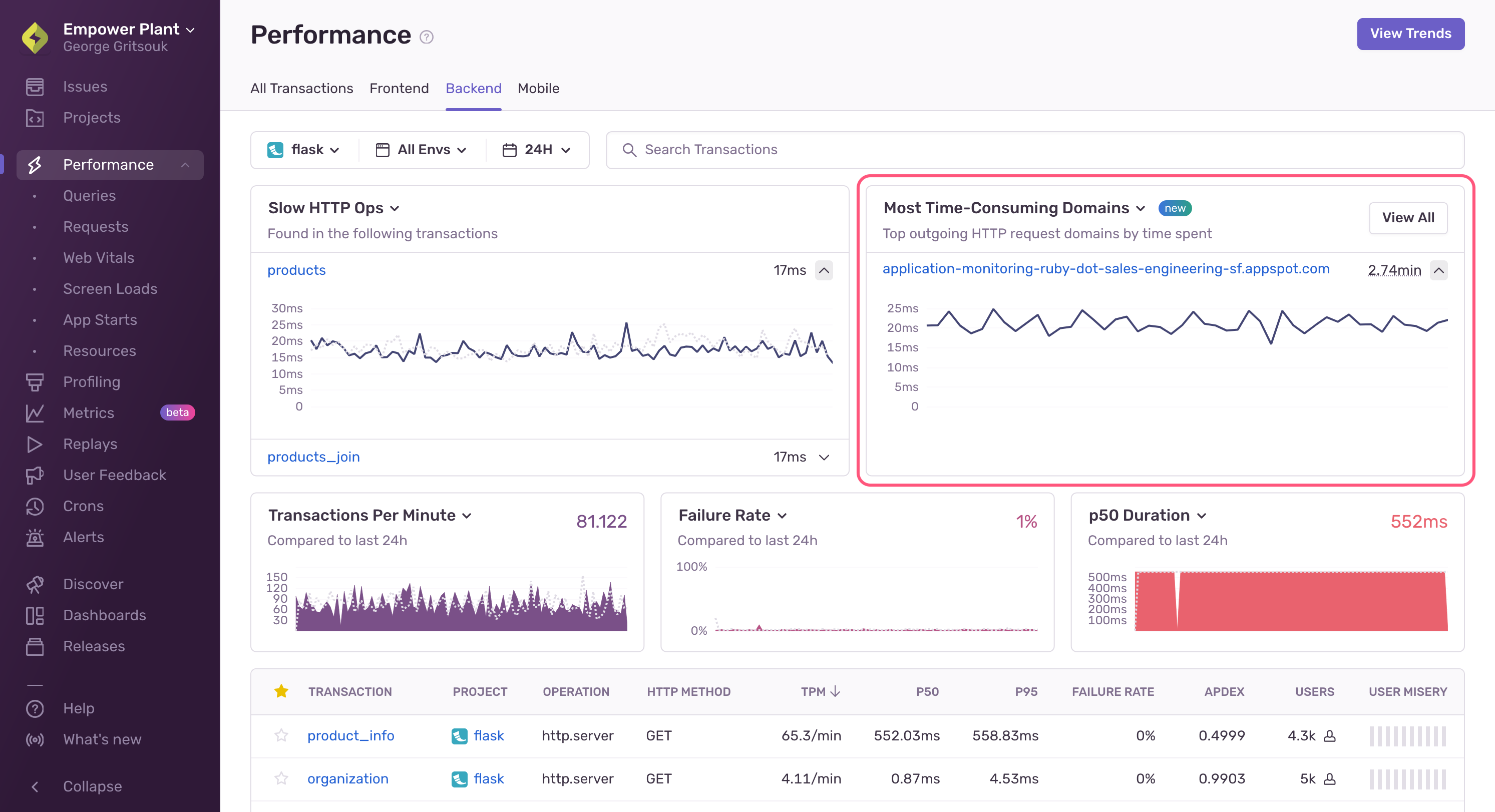
Task: Open the 24H time range dropdown
Action: click(x=536, y=149)
